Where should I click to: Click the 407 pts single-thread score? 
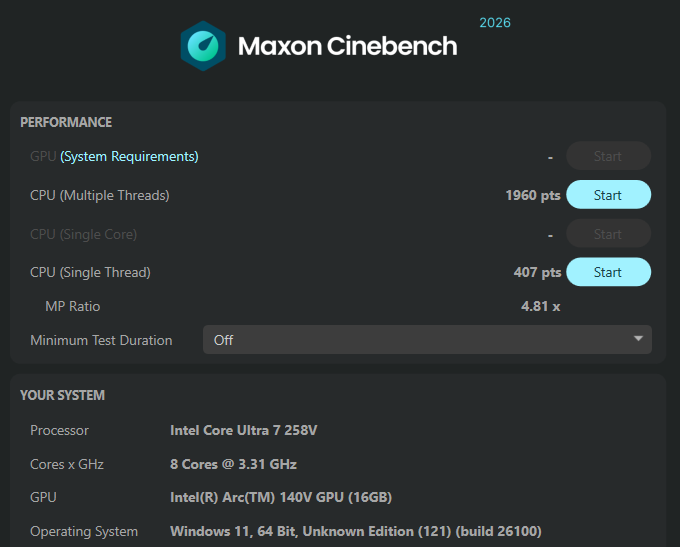tap(537, 272)
